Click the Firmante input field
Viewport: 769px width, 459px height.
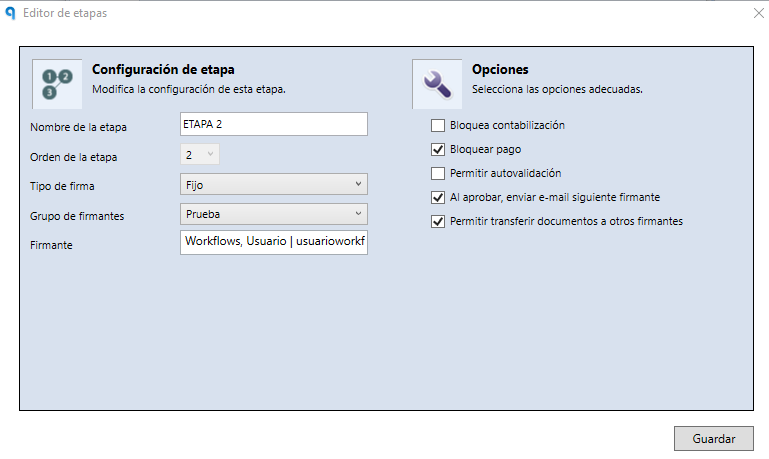(274, 242)
